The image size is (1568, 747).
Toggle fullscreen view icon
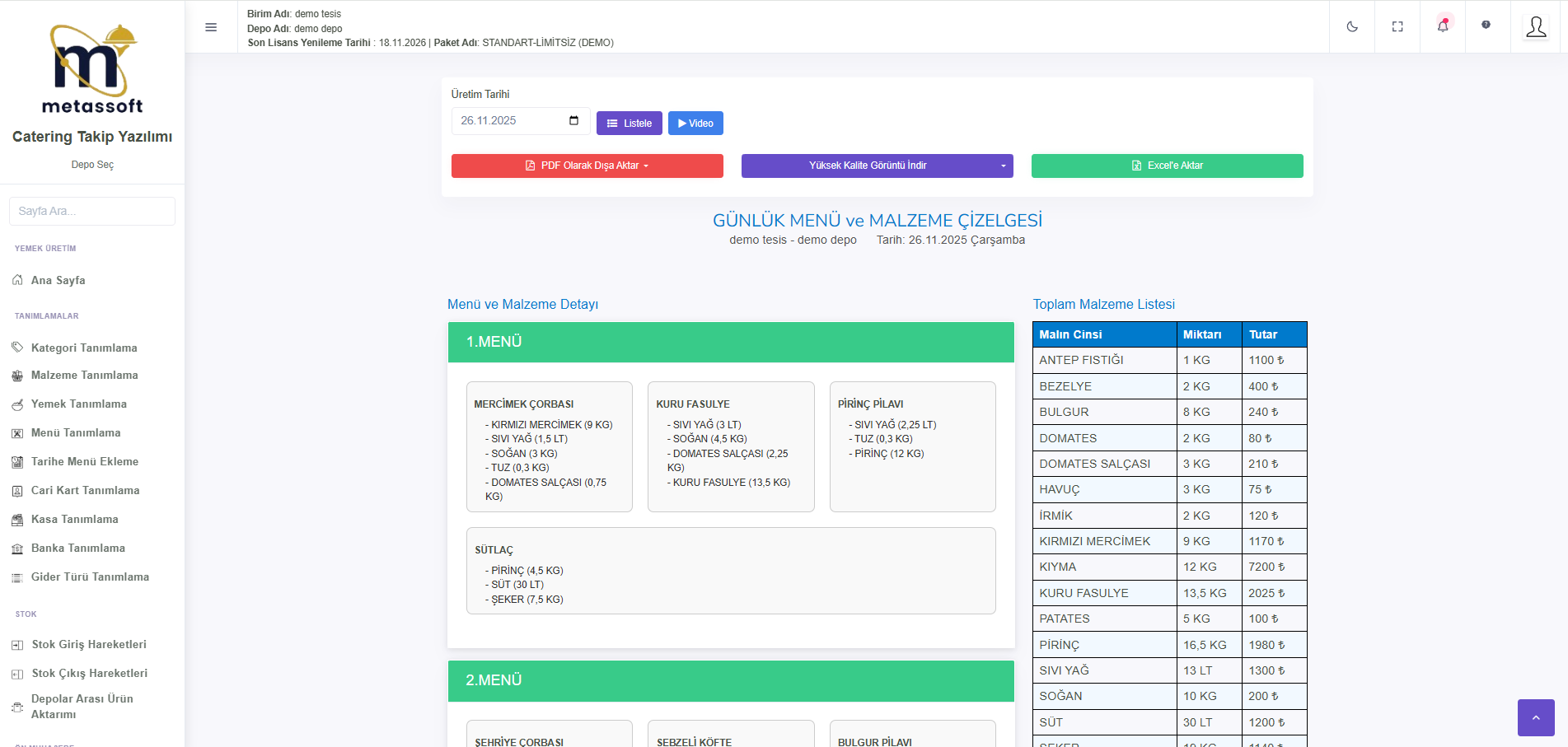[1397, 27]
